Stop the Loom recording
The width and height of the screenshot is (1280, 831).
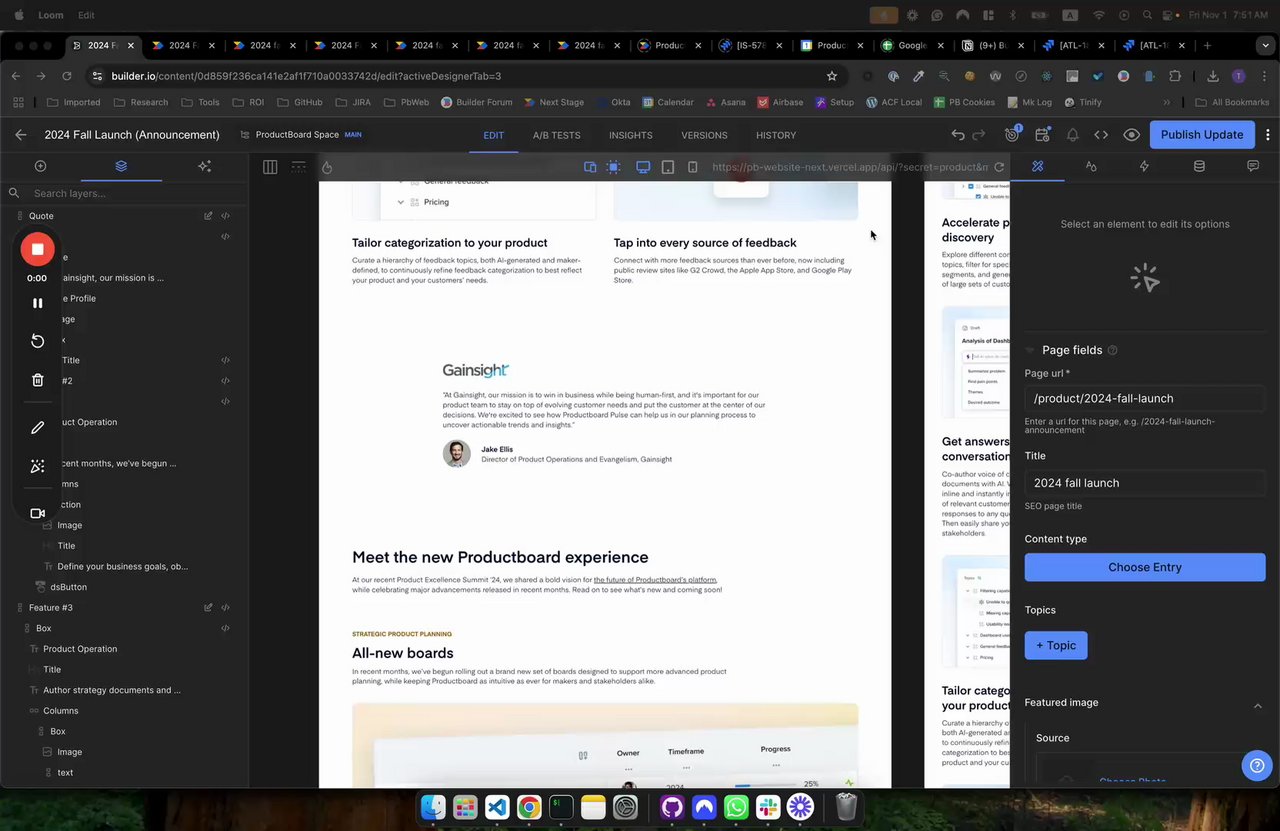pyautogui.click(x=37, y=249)
